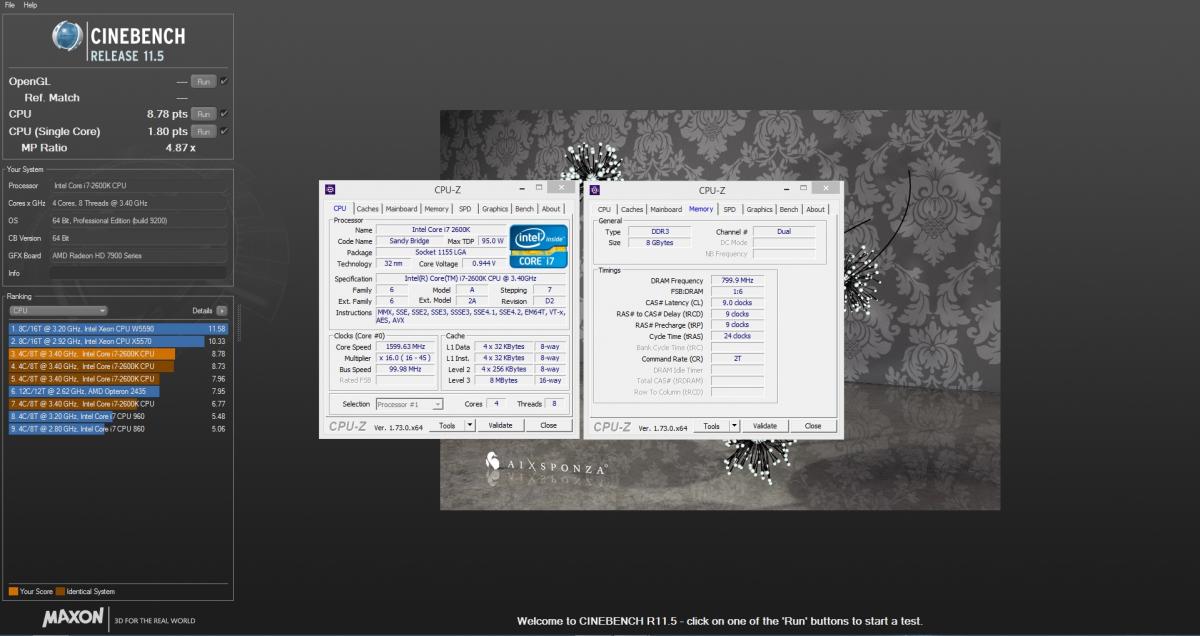
Task: Open Bench tab in right CPU-Z window
Action: 789,209
